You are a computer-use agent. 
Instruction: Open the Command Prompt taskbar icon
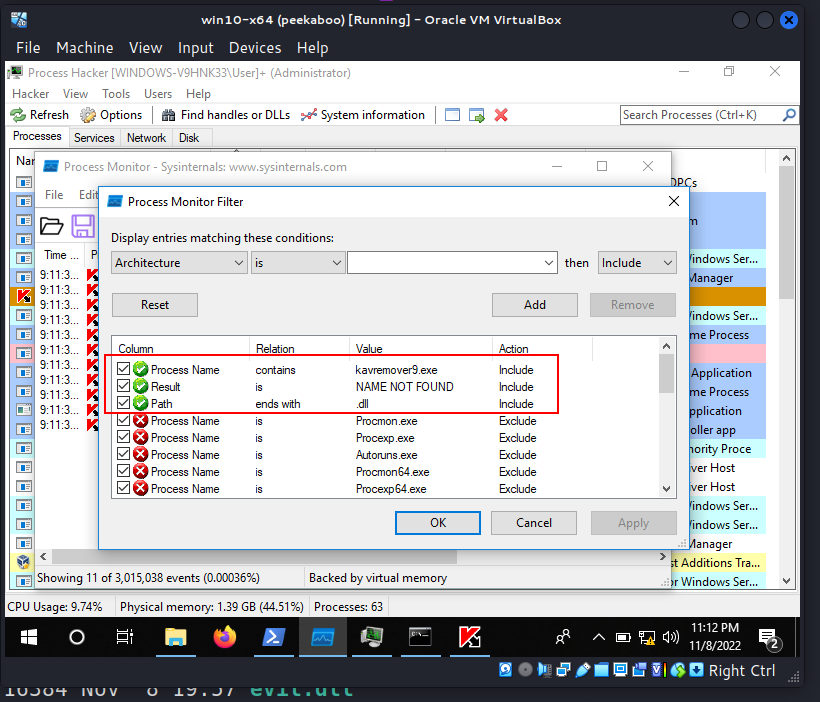tap(420, 637)
